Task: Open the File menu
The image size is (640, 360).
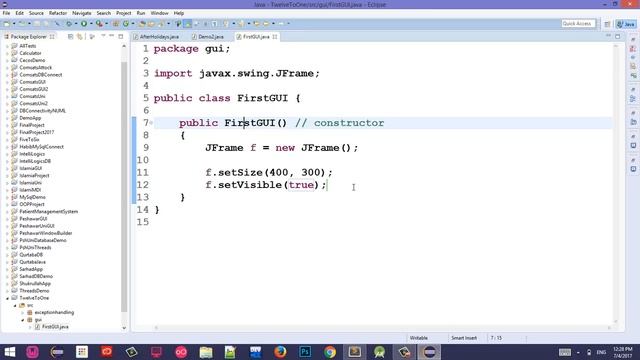Action: (x=6, y=13)
